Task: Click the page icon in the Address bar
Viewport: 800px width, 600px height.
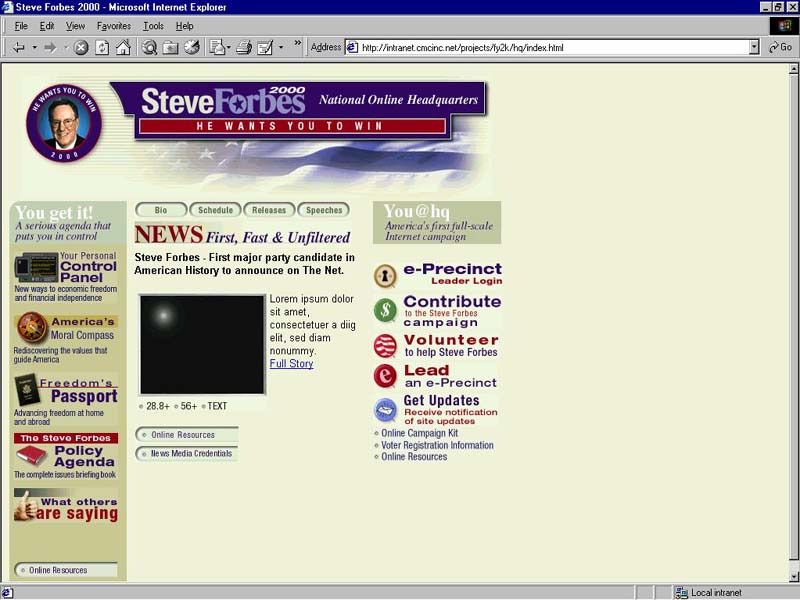Action: 352,47
